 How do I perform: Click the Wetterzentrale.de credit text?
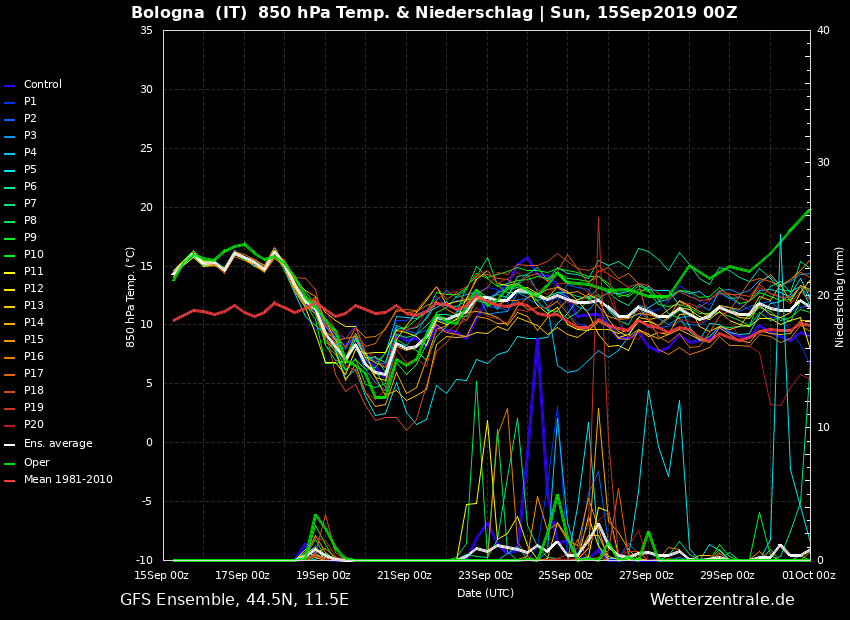pyautogui.click(x=722, y=600)
